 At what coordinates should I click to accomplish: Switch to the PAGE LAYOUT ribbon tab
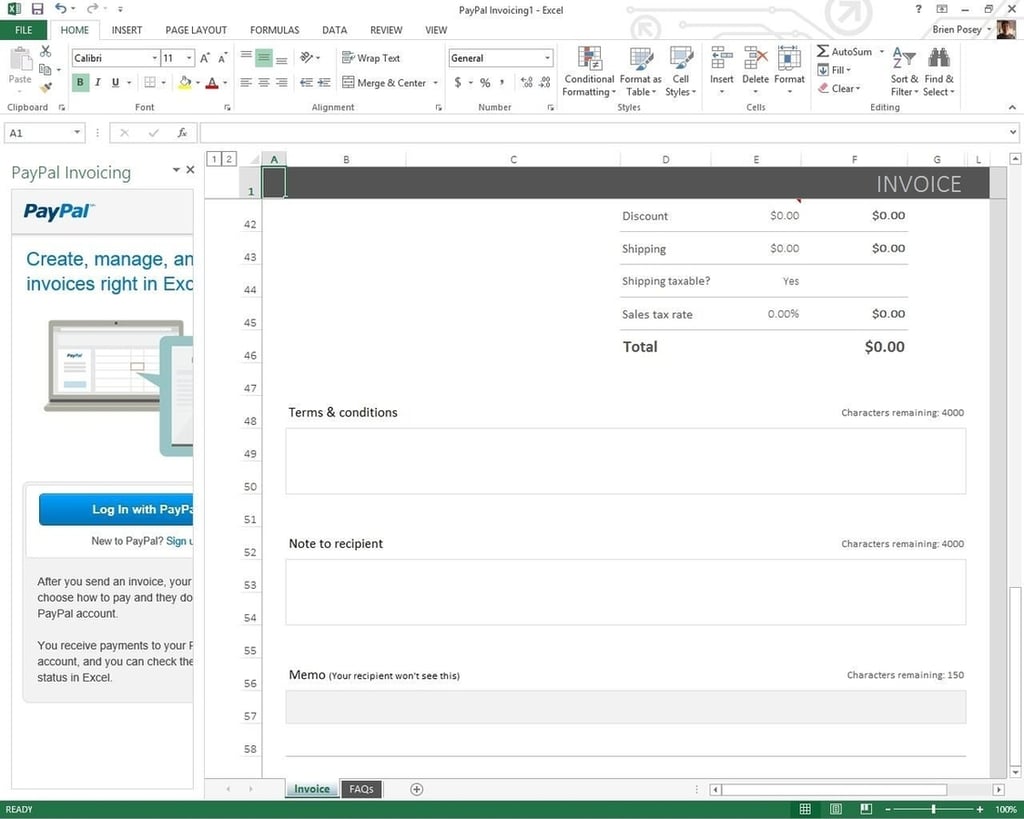(196, 30)
